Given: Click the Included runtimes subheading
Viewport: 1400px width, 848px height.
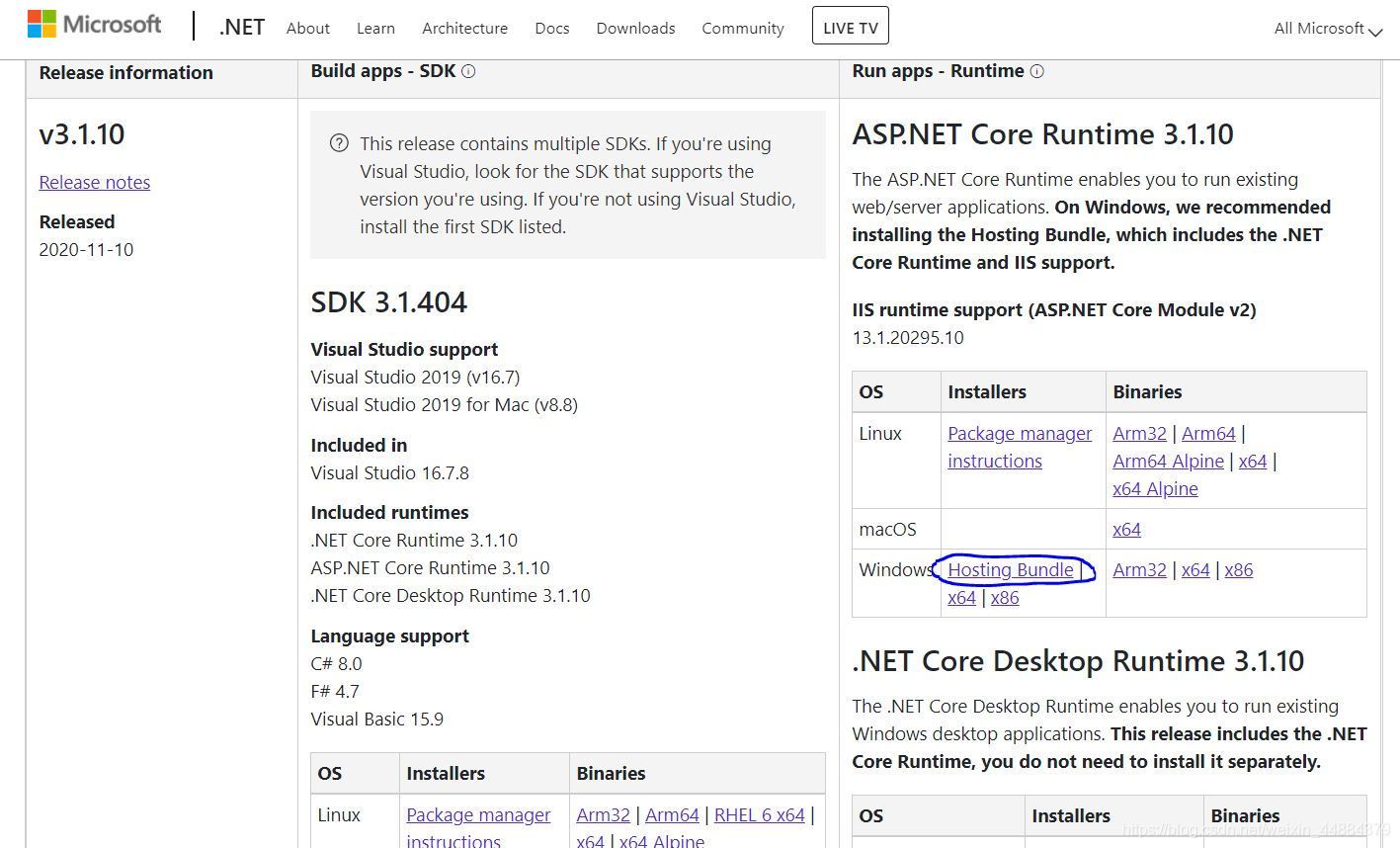Looking at the screenshot, I should 389,512.
